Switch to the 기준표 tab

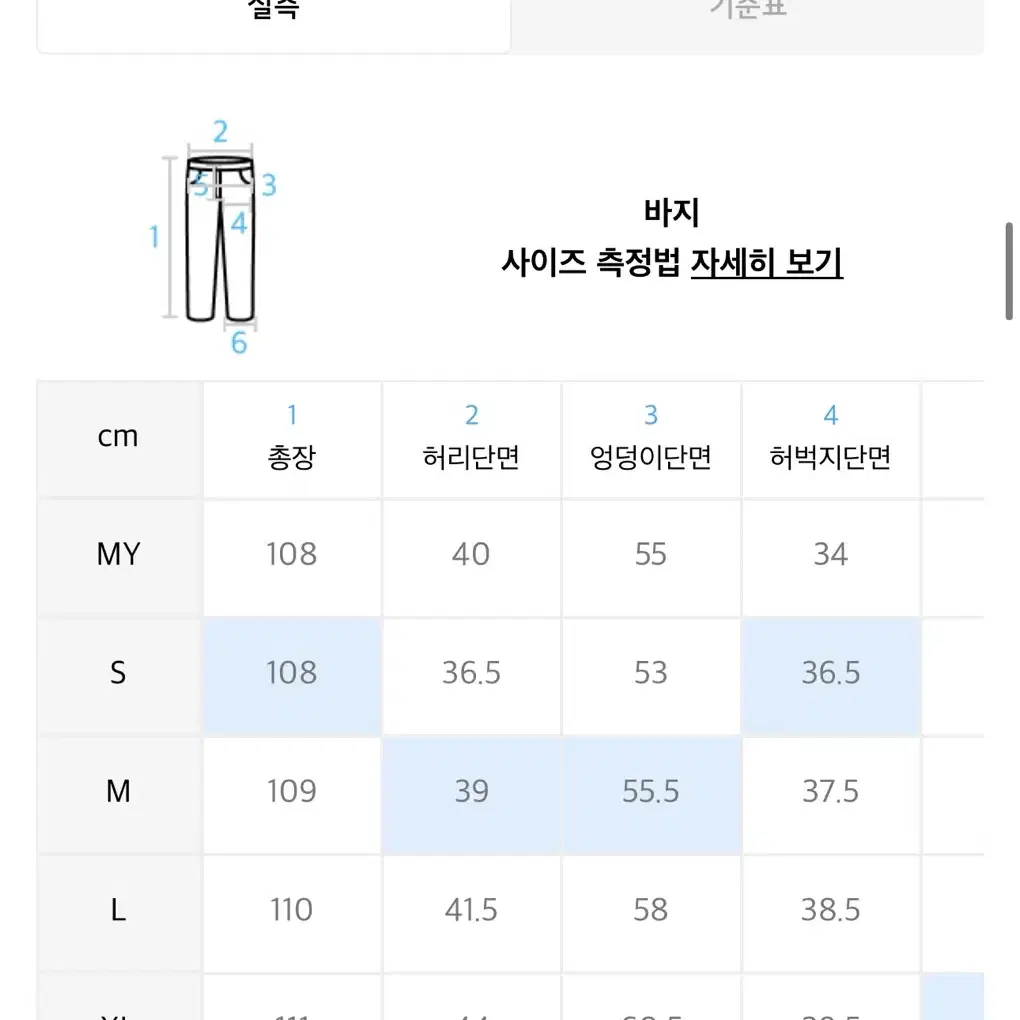click(747, 20)
